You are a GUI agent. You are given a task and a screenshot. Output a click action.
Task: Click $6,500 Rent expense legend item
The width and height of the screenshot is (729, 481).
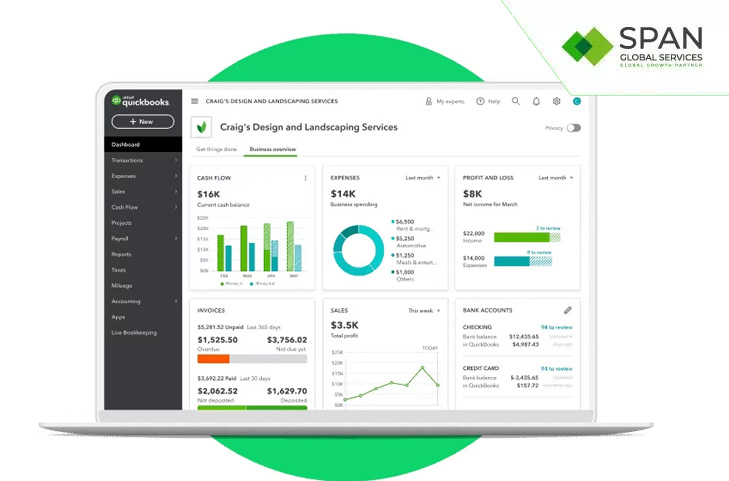click(x=412, y=225)
